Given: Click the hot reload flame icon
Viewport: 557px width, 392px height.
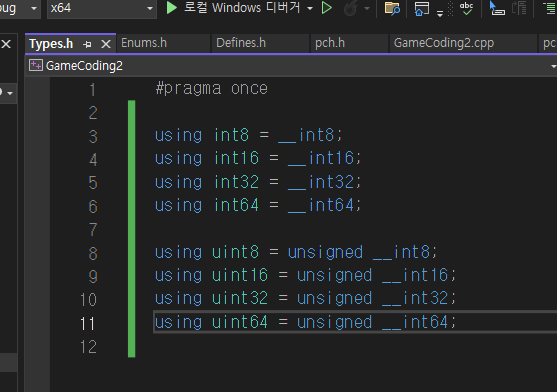Looking at the screenshot, I should pos(351,8).
